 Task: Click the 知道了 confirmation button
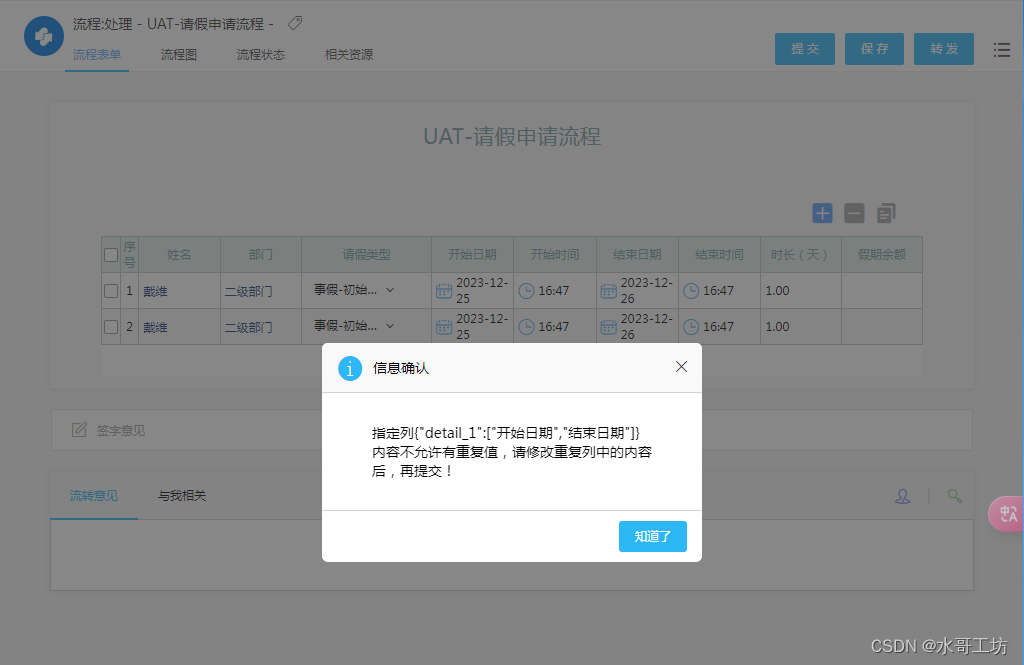[x=652, y=536]
